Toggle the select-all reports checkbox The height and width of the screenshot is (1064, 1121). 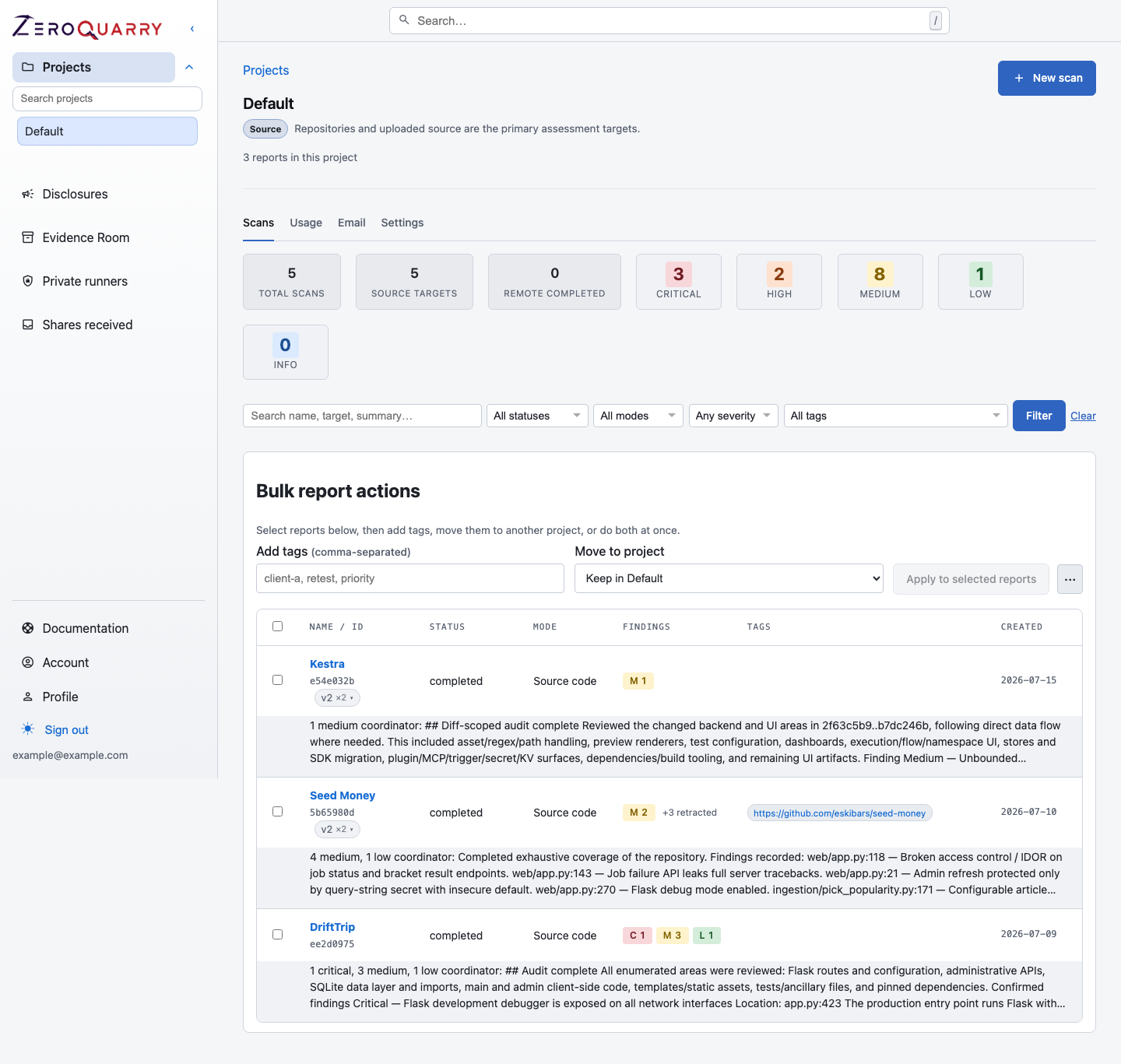pos(278,627)
